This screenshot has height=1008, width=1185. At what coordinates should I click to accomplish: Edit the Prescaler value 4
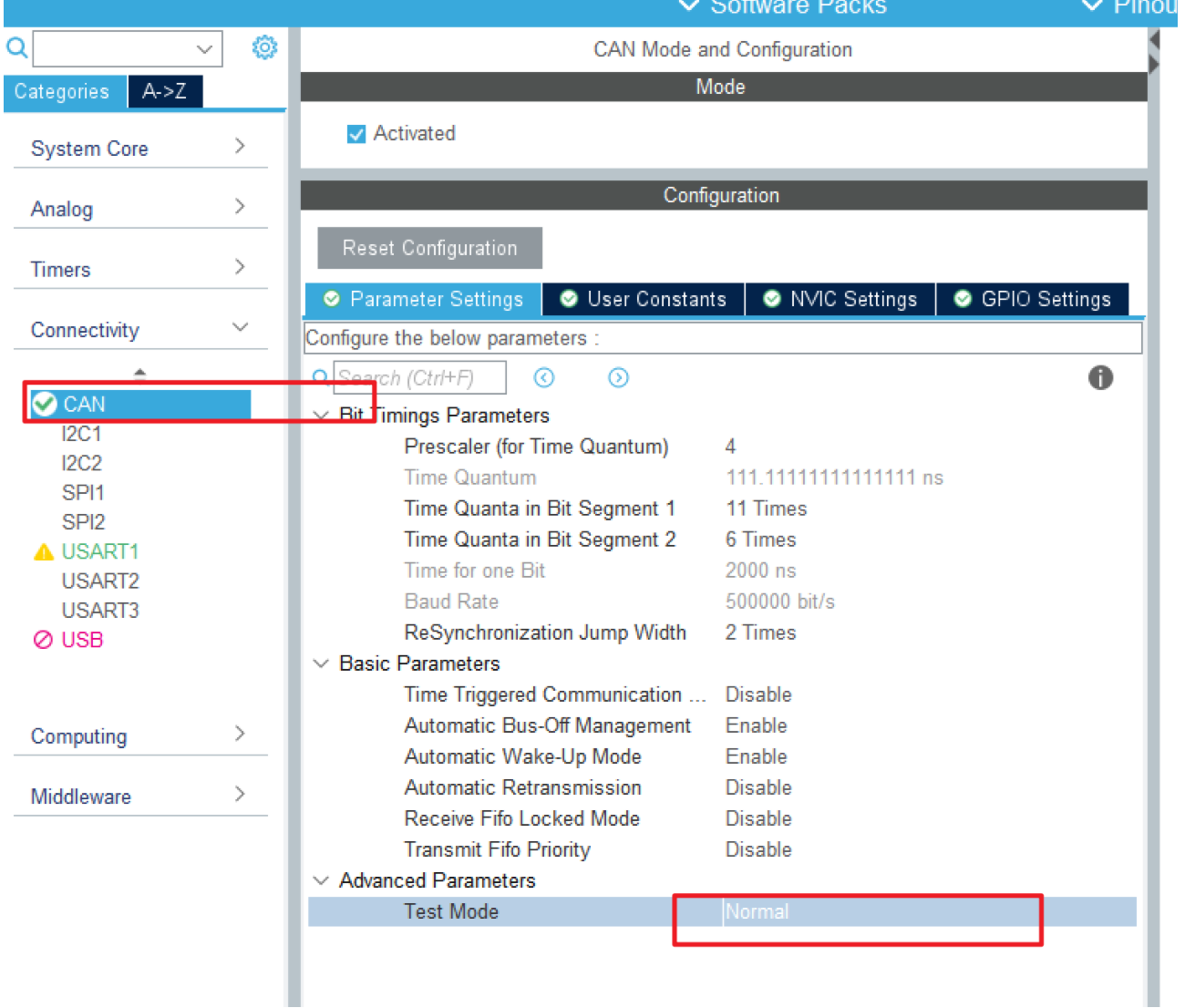pyautogui.click(x=730, y=447)
